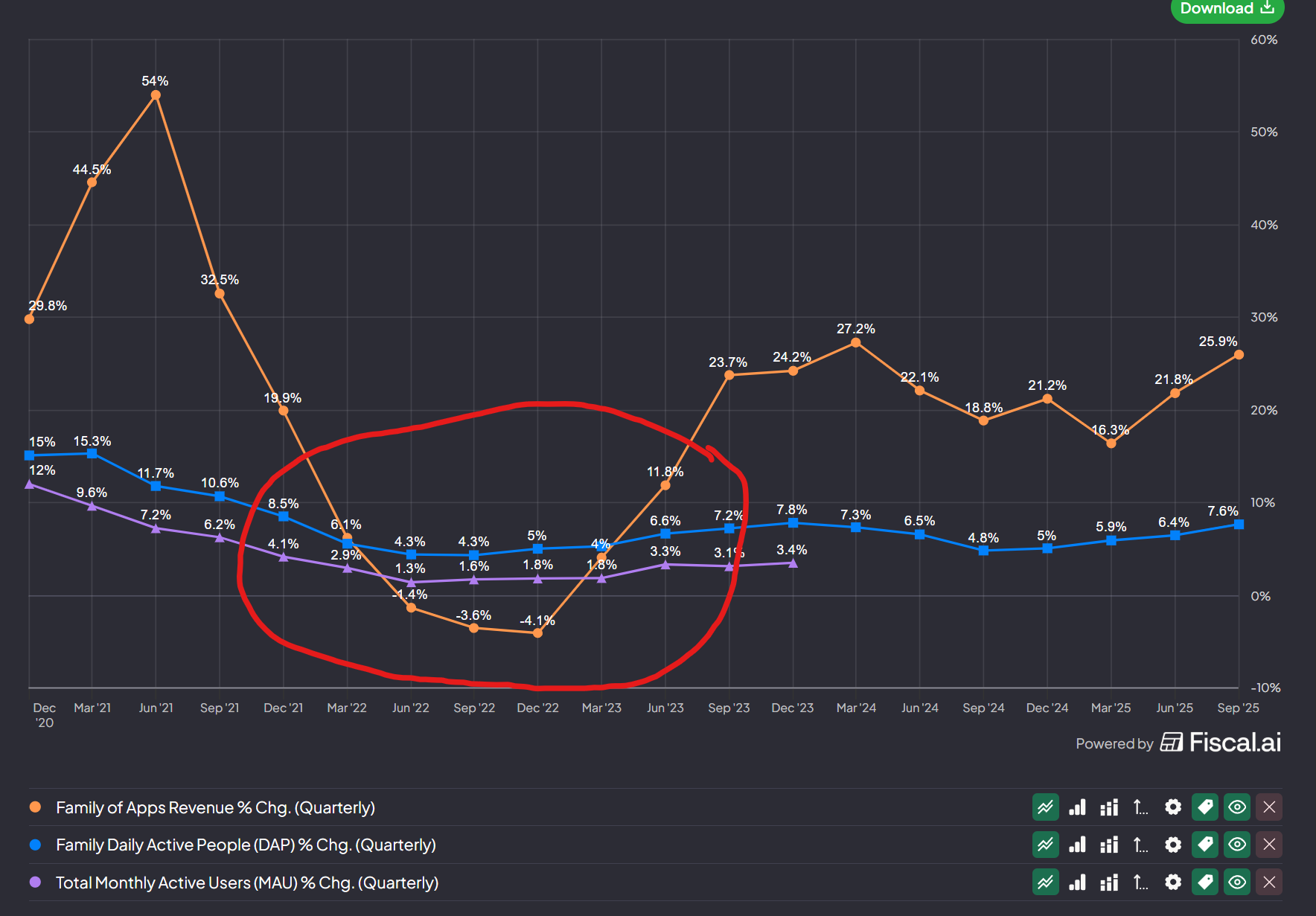Remove the Total Monthly Active Users series
This screenshot has height=916, width=1316.
[x=1269, y=883]
